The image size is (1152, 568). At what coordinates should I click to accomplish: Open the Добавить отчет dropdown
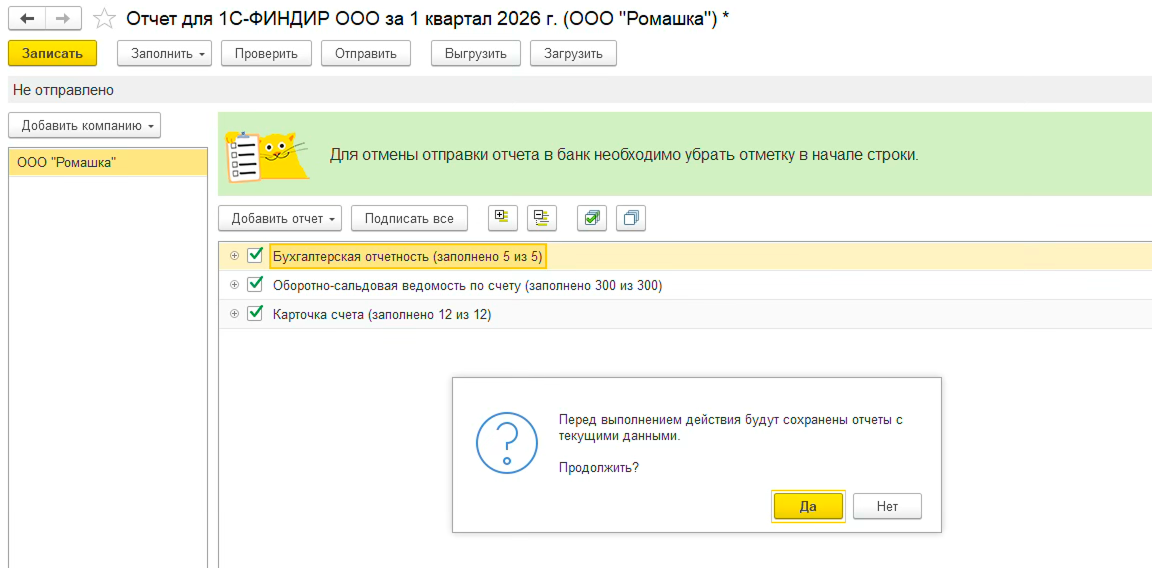[x=281, y=218]
